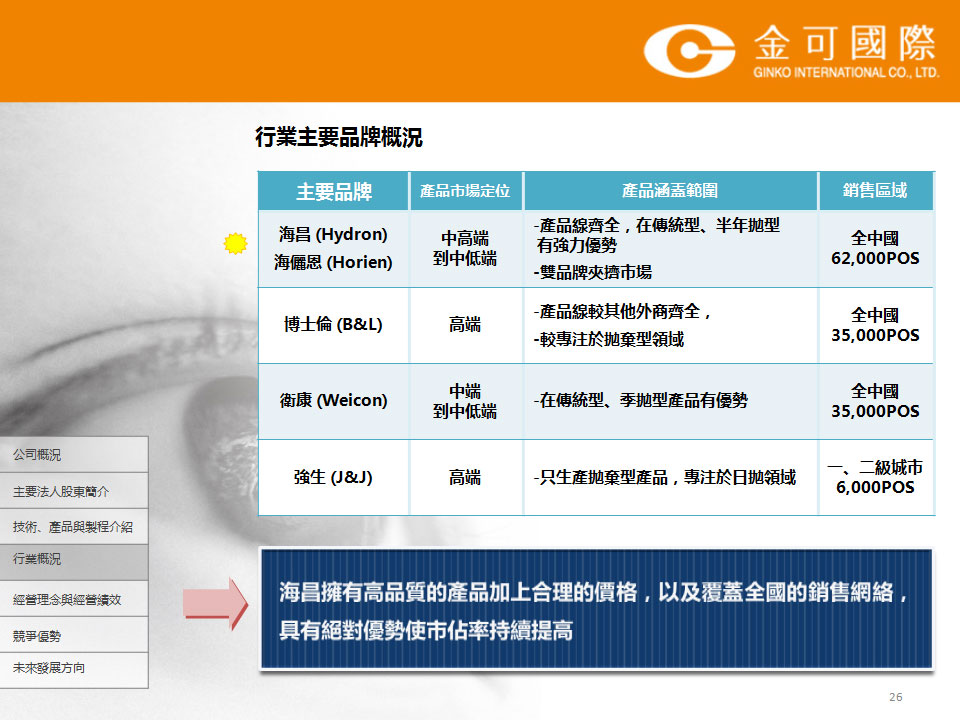
Task: Click 產品線齊全 bullet in Hydron row
Action: (656, 235)
